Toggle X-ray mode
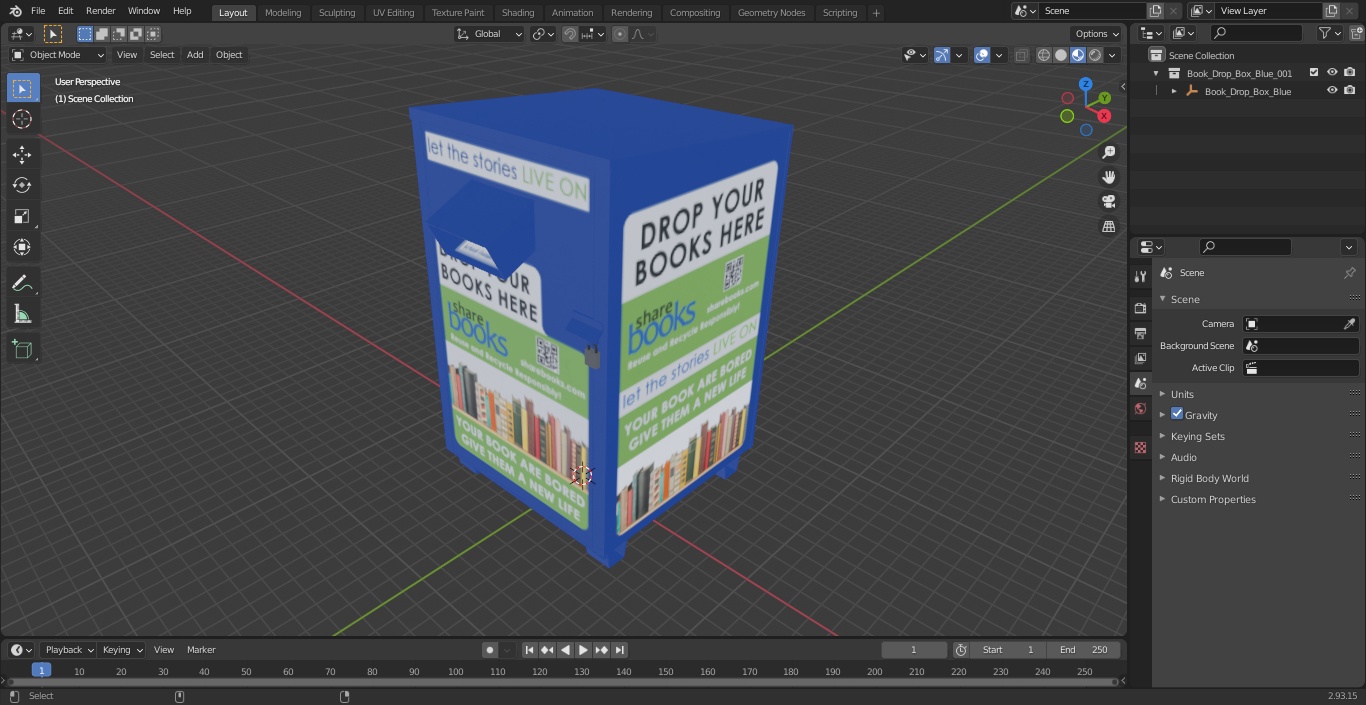This screenshot has width=1366, height=705. 1021,55
